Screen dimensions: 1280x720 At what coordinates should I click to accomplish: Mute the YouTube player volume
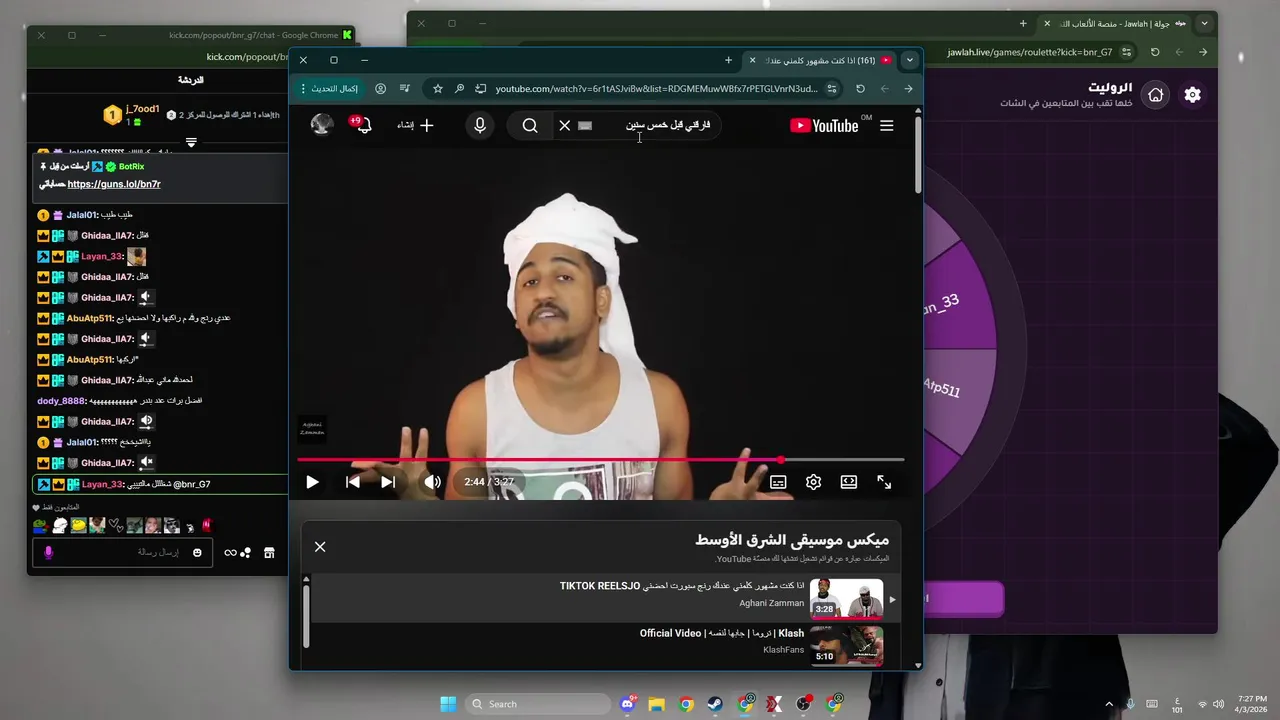432,482
